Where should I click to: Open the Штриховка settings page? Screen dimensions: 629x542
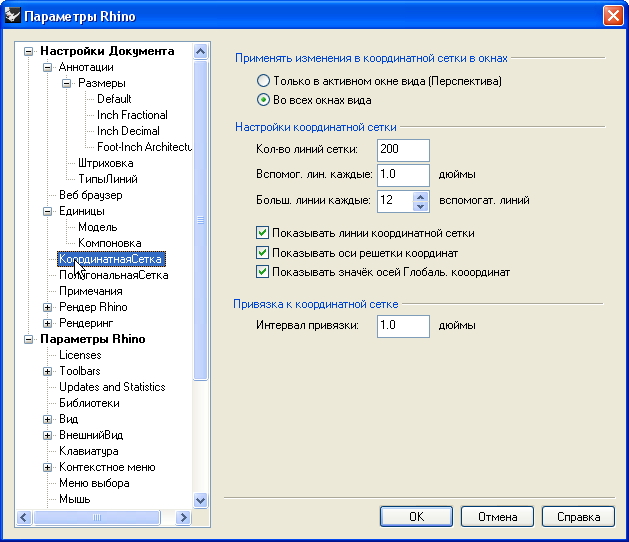click(x=106, y=163)
